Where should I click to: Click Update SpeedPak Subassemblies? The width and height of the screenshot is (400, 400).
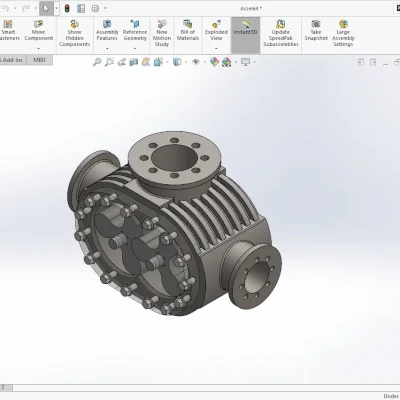click(x=281, y=33)
